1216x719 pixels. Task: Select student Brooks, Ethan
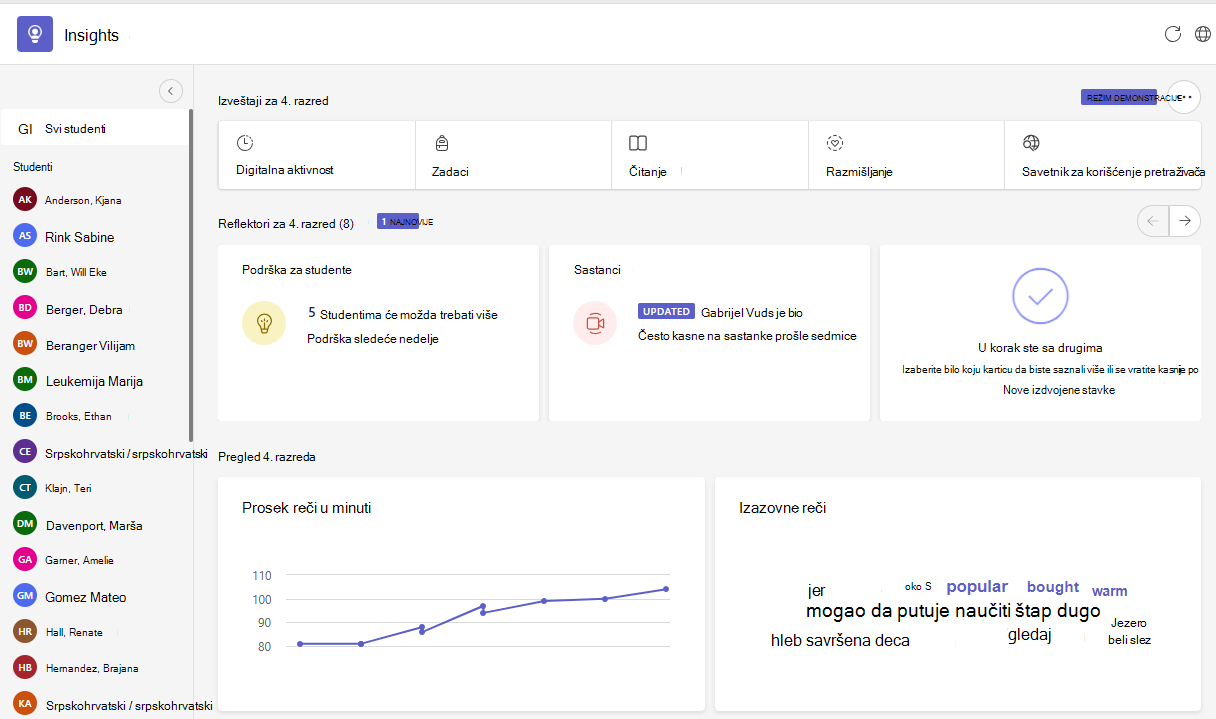click(94, 416)
